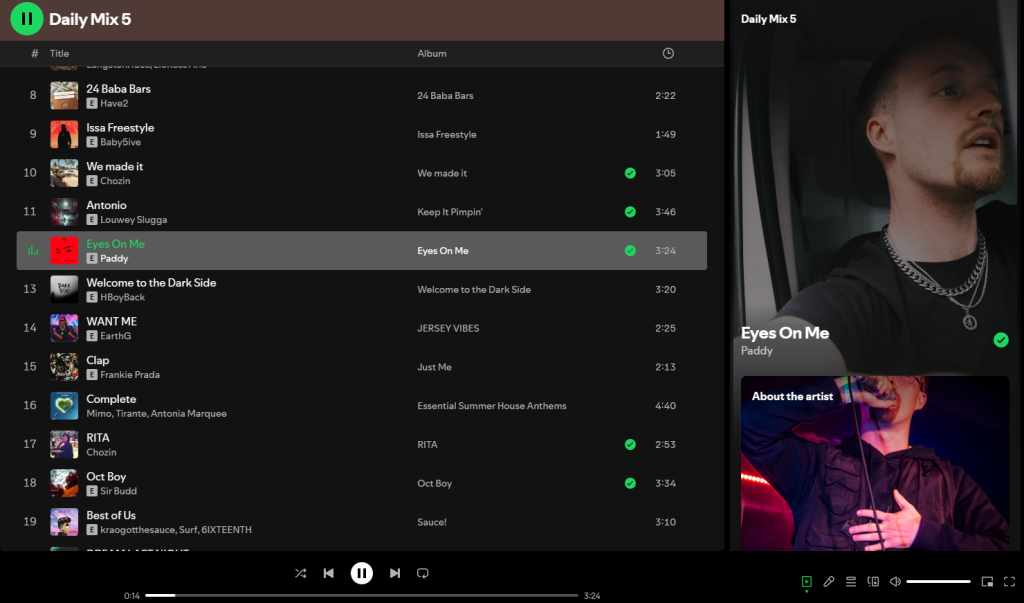Image resolution: width=1024 pixels, height=603 pixels.
Task: Click Welcome to the Dark Side cover art
Action: tap(64, 289)
